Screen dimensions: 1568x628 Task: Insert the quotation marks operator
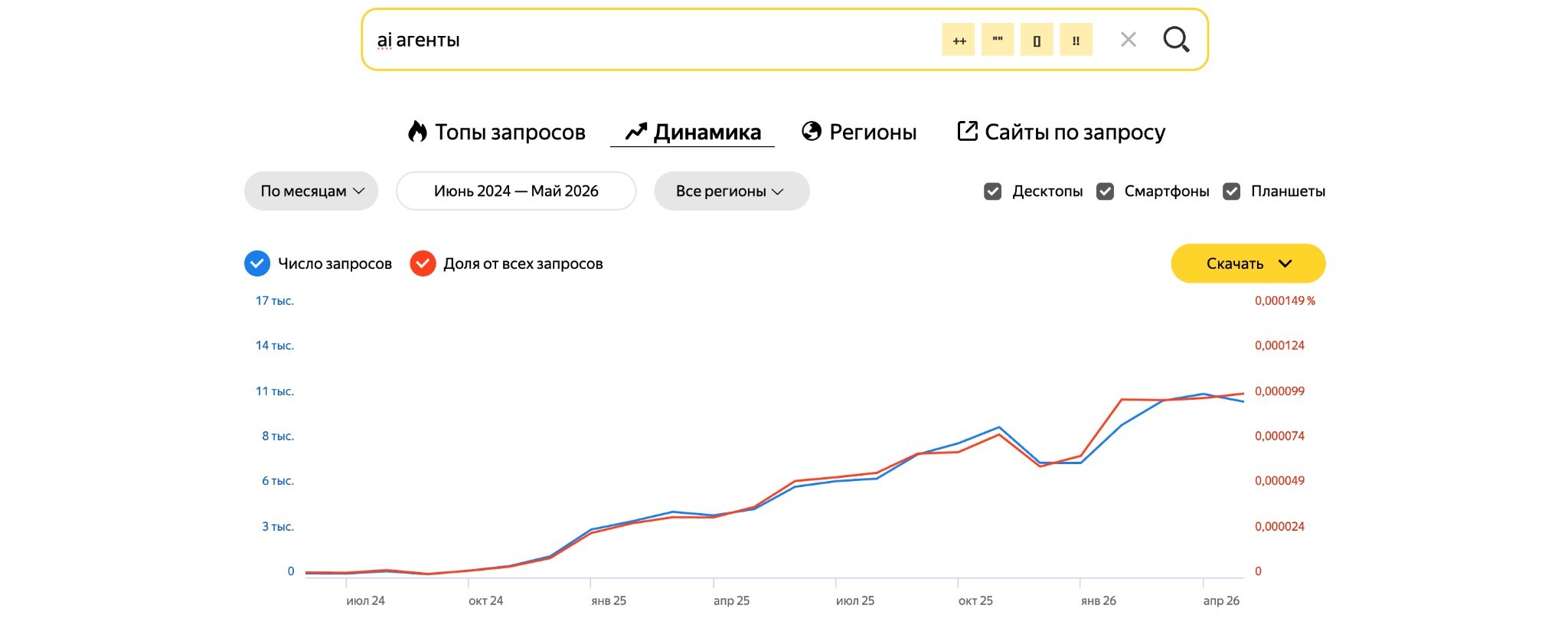(x=998, y=40)
